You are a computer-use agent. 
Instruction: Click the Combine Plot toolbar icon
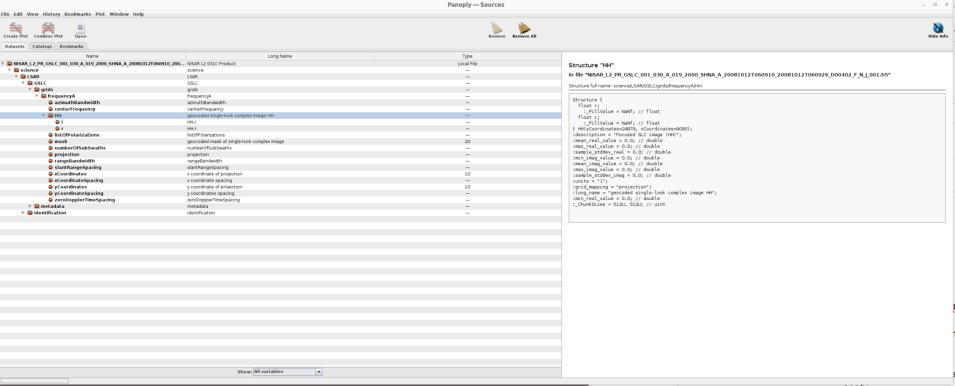[48, 27]
